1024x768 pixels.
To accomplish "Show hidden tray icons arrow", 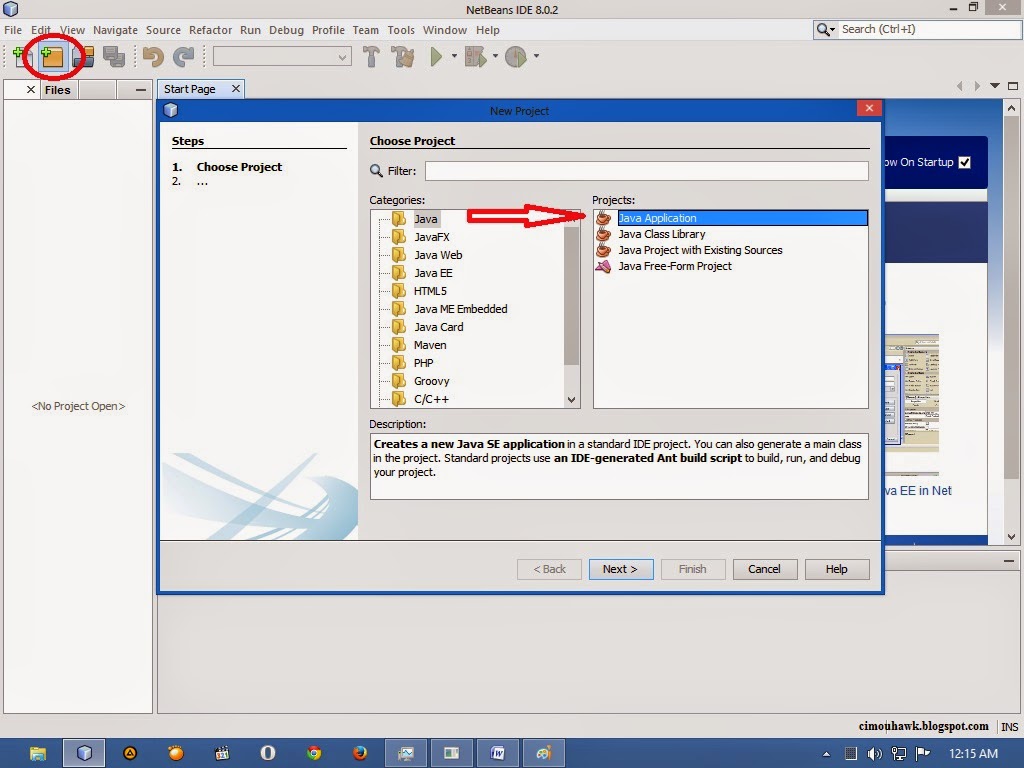I will point(827,754).
